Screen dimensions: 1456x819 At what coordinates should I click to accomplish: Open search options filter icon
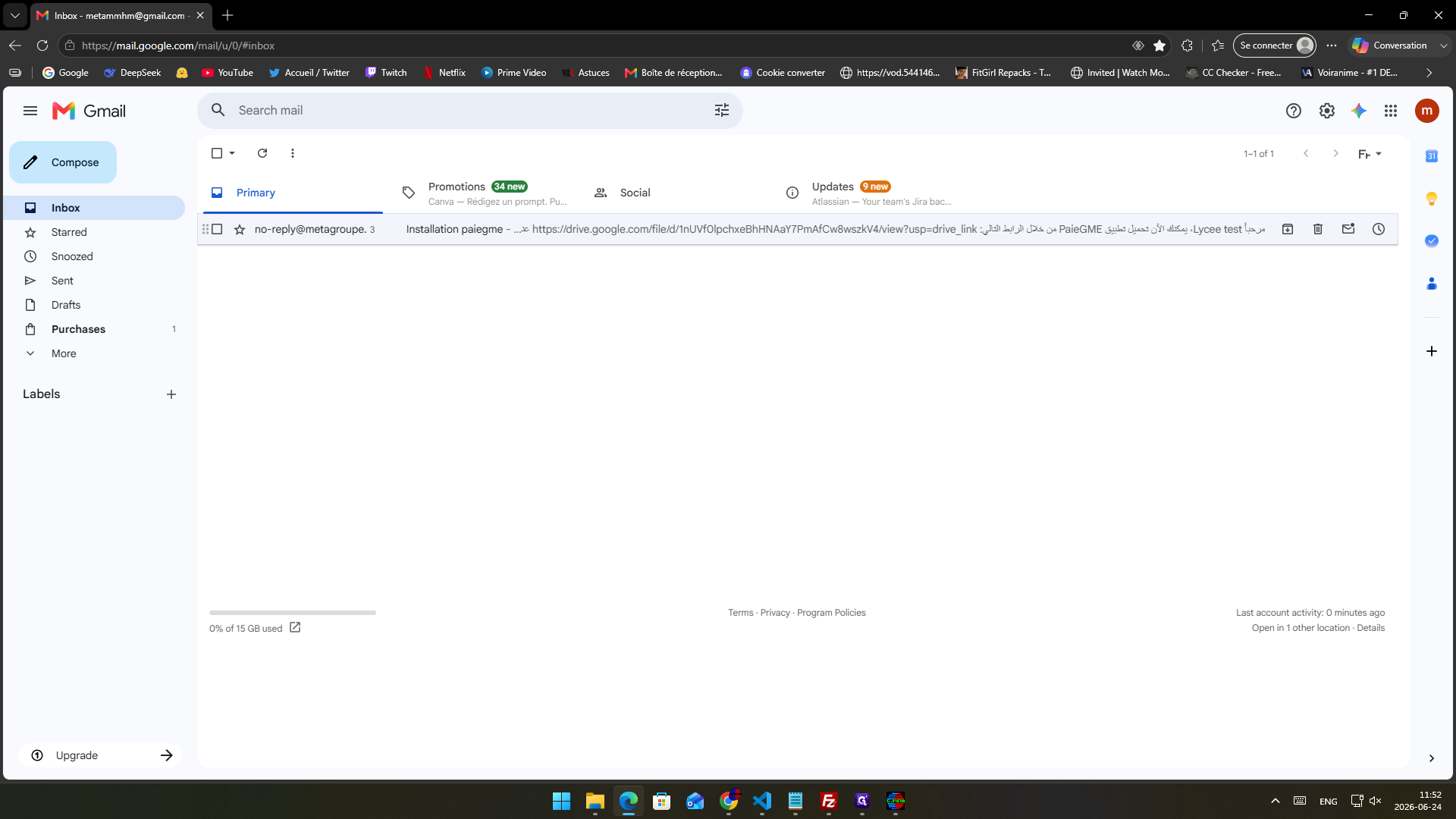click(722, 111)
